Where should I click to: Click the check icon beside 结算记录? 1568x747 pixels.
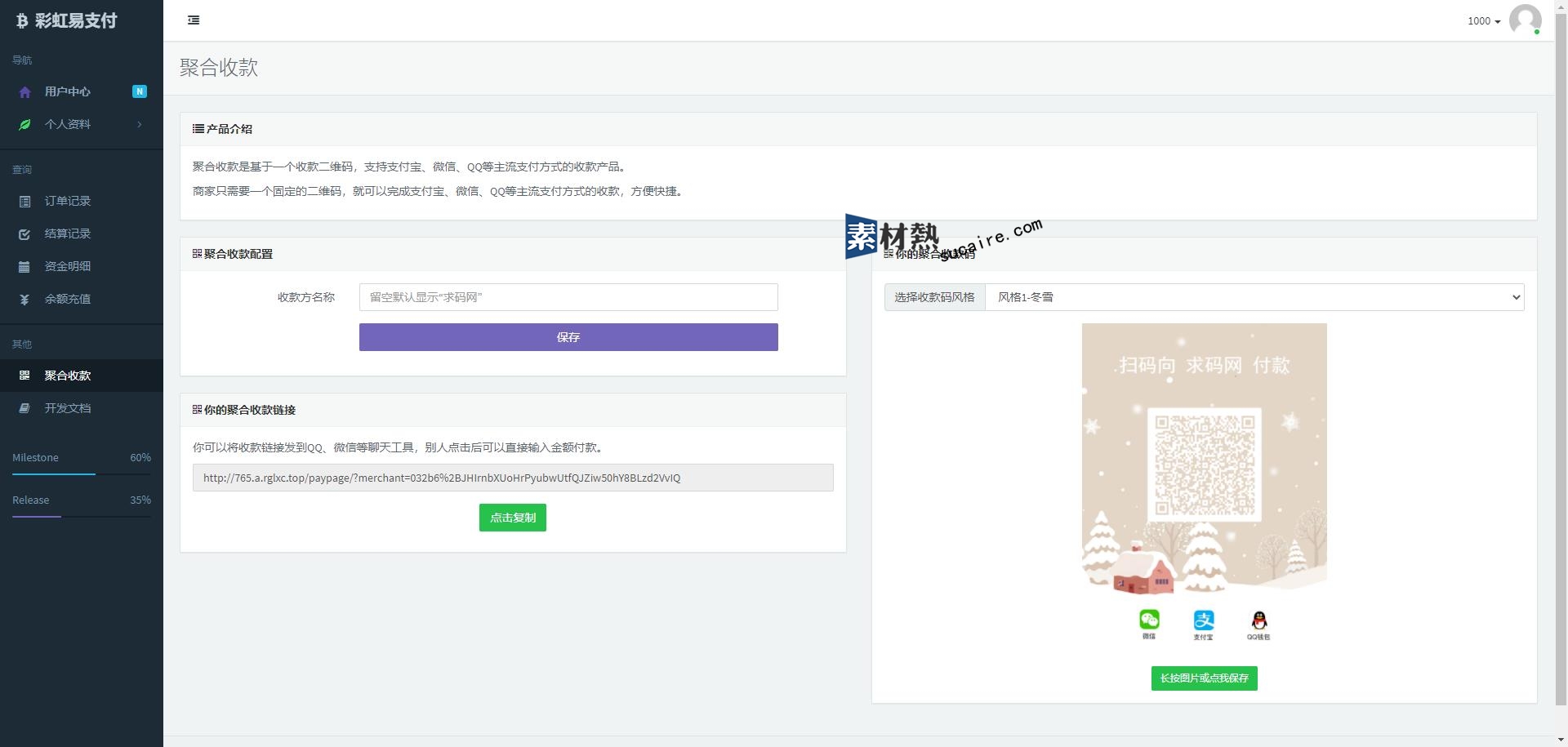point(24,234)
